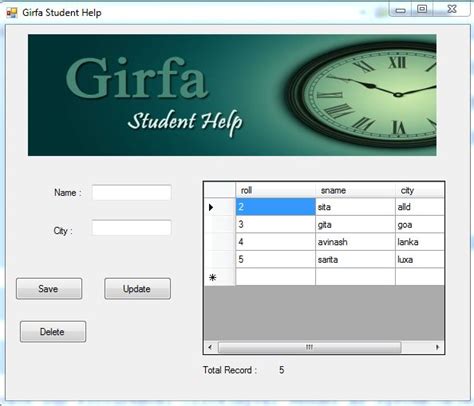Select the roll cell with value 4
This screenshot has height=406, width=474.
[275, 242]
